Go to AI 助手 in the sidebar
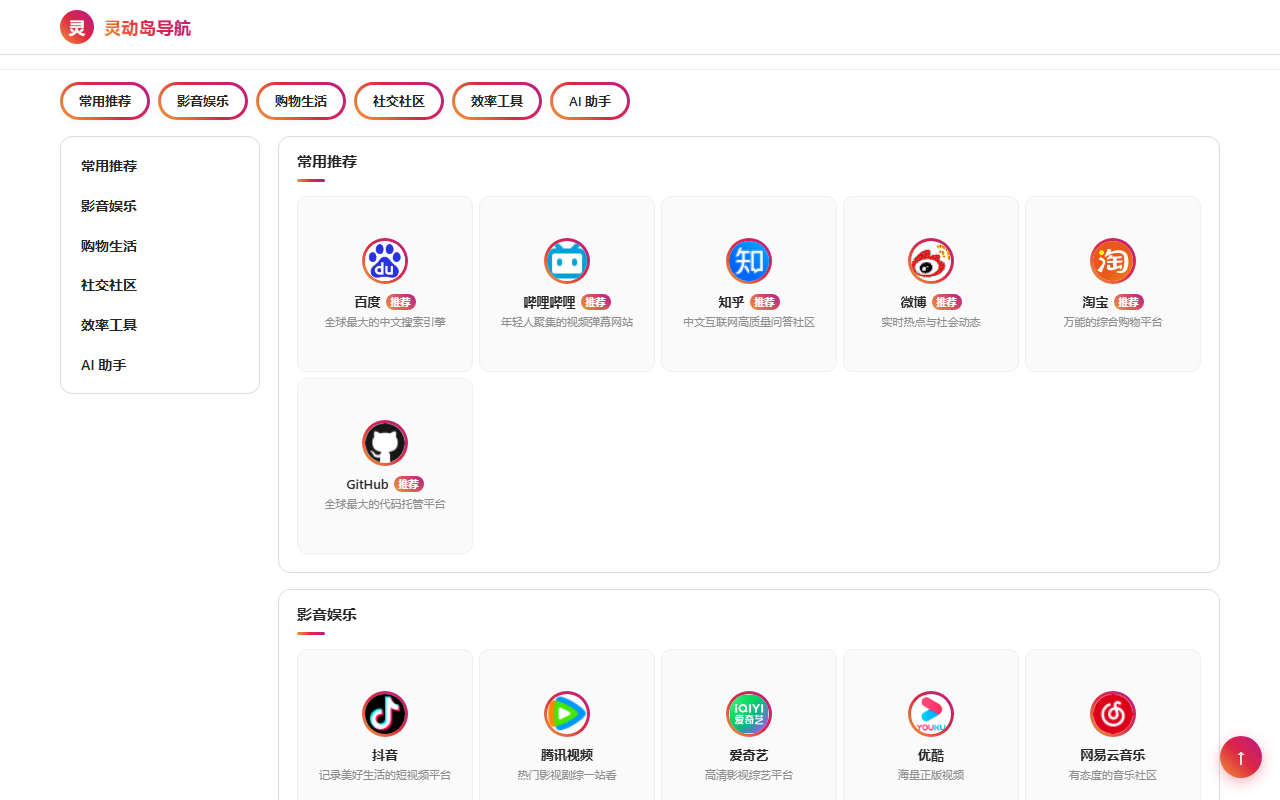1280x800 pixels. pos(160,365)
